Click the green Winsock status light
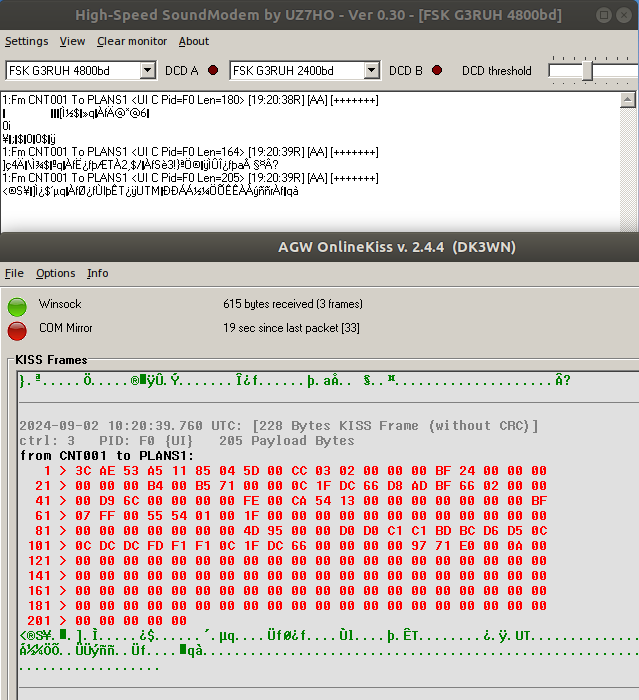Screen dimensions: 639x700 17,307
